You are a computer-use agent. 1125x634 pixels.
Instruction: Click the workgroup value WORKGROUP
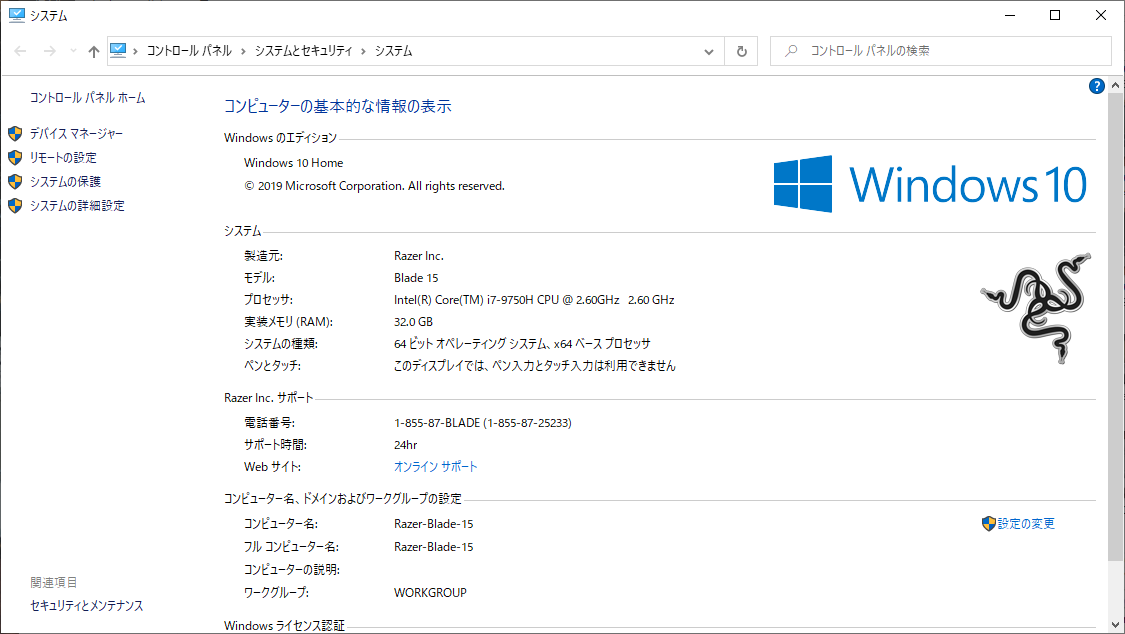click(430, 593)
